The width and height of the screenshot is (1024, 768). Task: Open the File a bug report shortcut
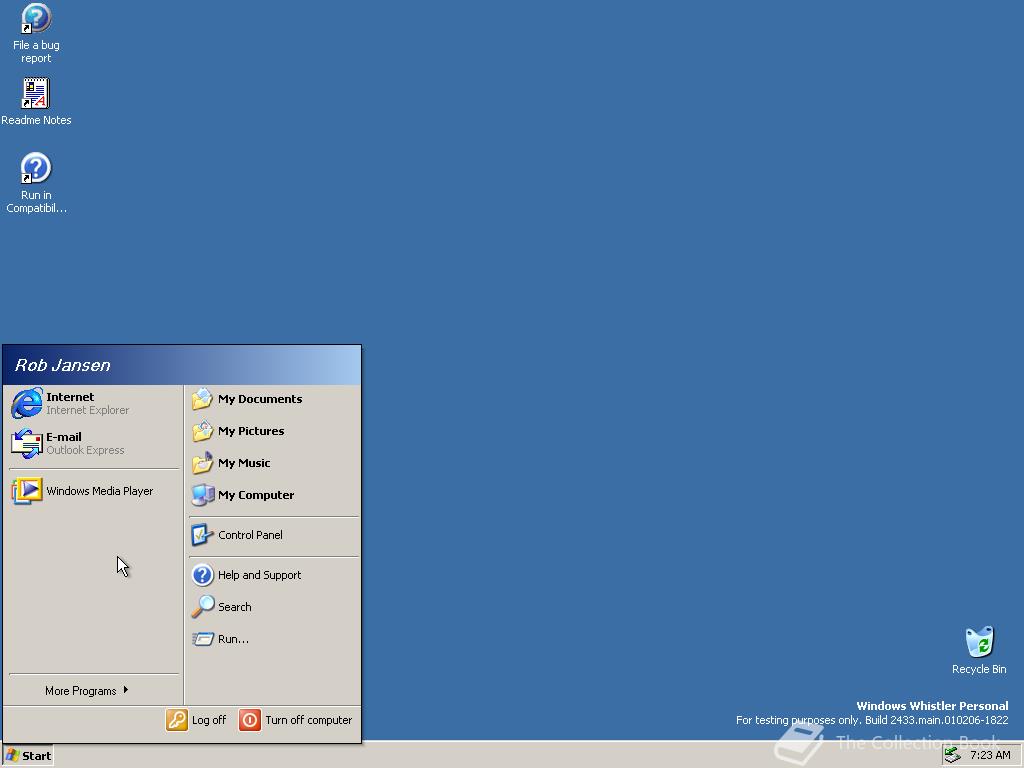pyautogui.click(x=36, y=33)
